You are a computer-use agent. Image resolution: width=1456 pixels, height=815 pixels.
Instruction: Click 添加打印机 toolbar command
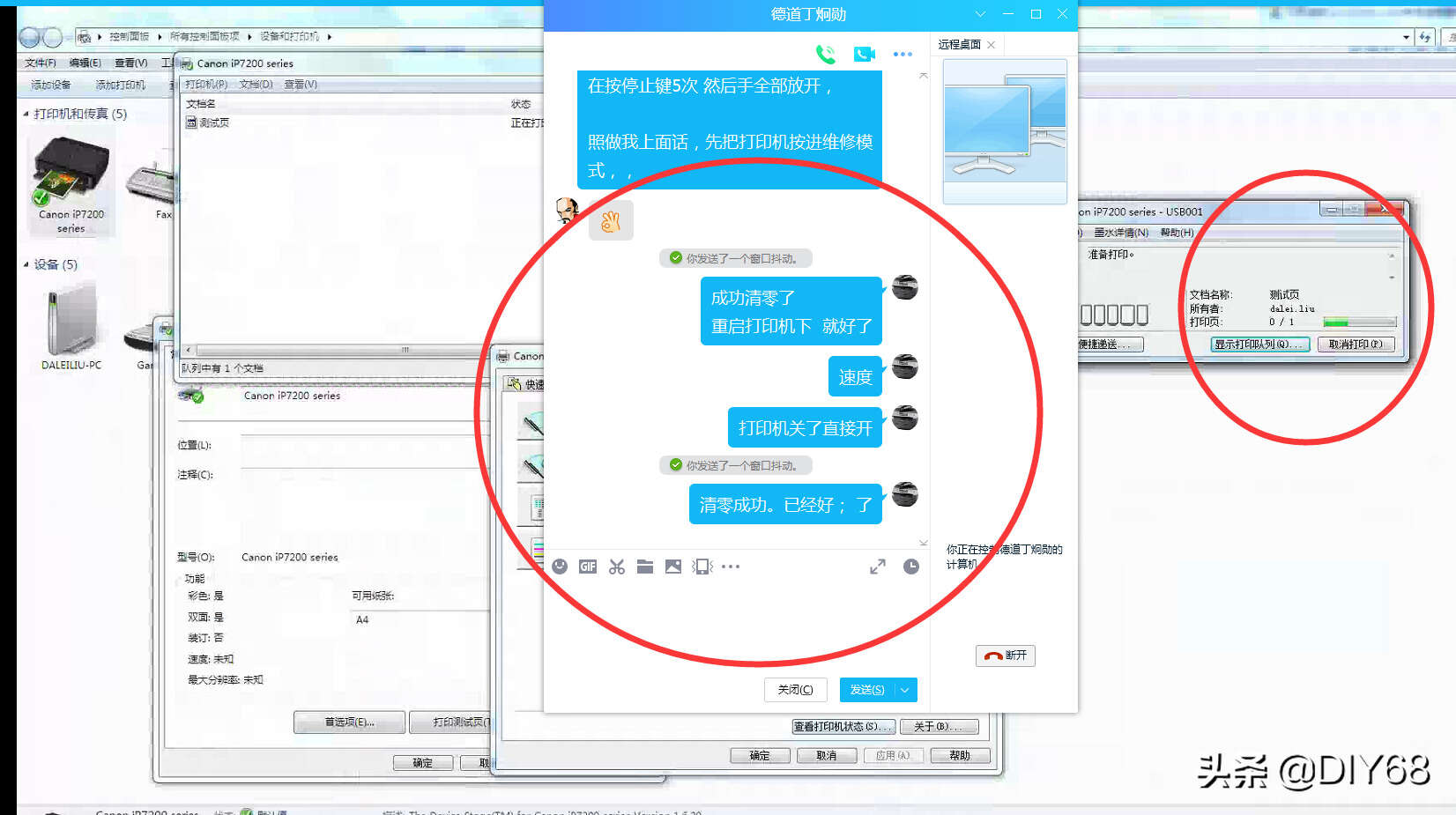pyautogui.click(x=120, y=85)
